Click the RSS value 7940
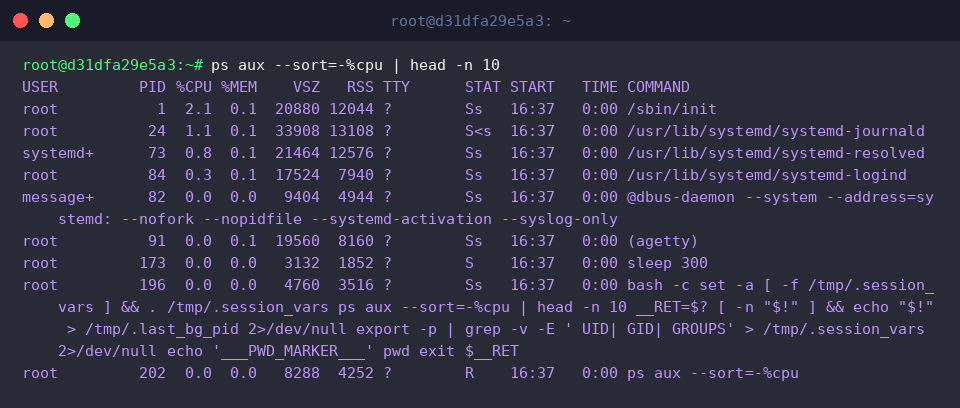 coord(356,175)
